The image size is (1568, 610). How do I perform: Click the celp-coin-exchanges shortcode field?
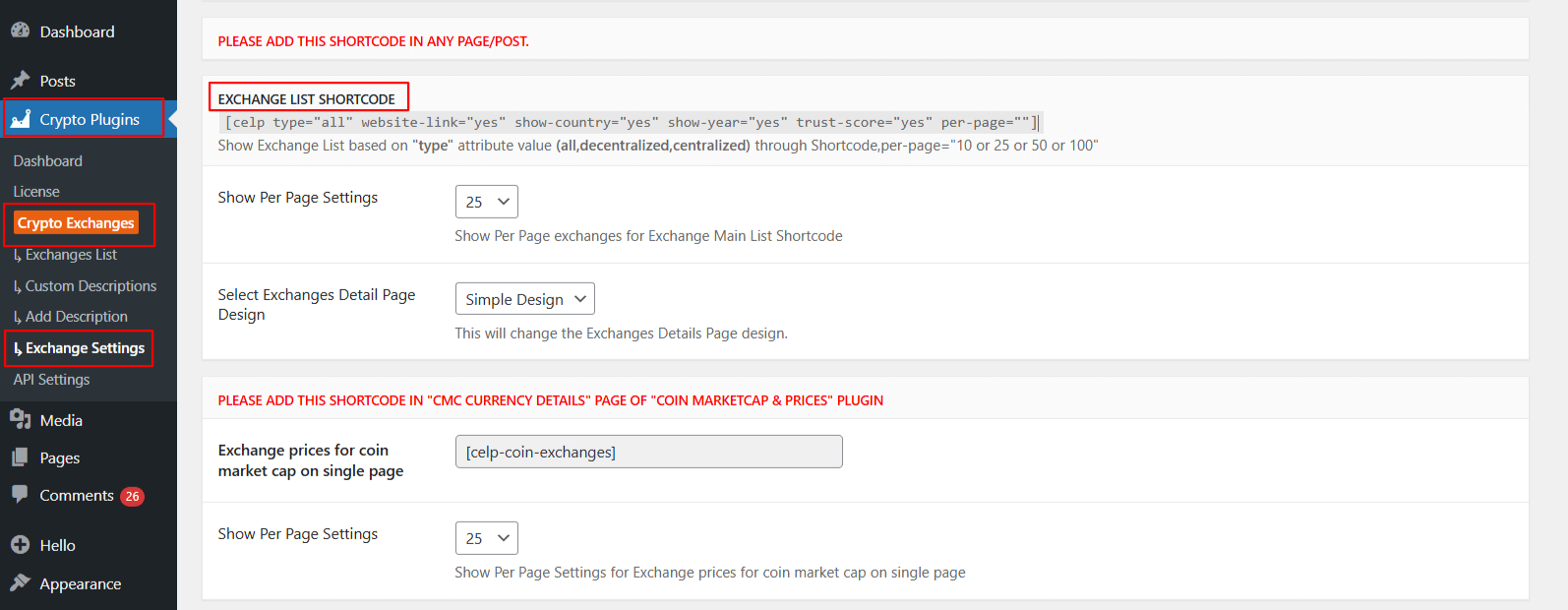coord(648,452)
